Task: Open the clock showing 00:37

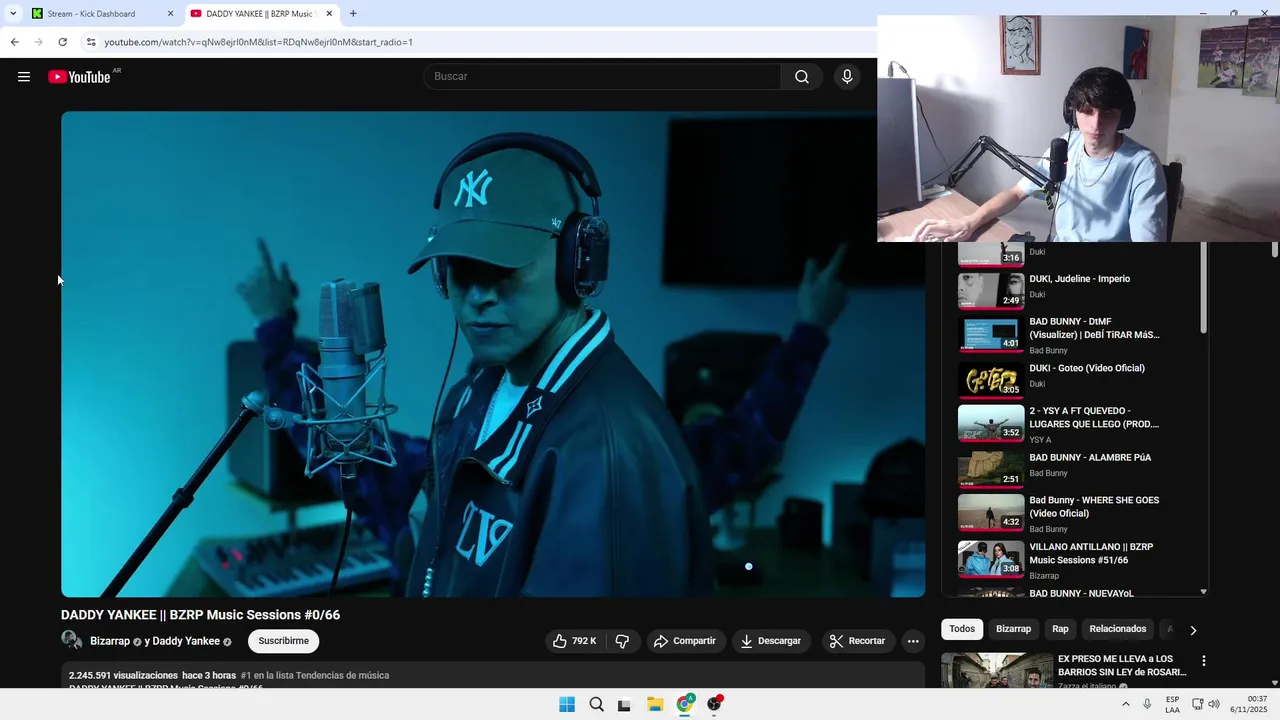Action: pos(1248,704)
